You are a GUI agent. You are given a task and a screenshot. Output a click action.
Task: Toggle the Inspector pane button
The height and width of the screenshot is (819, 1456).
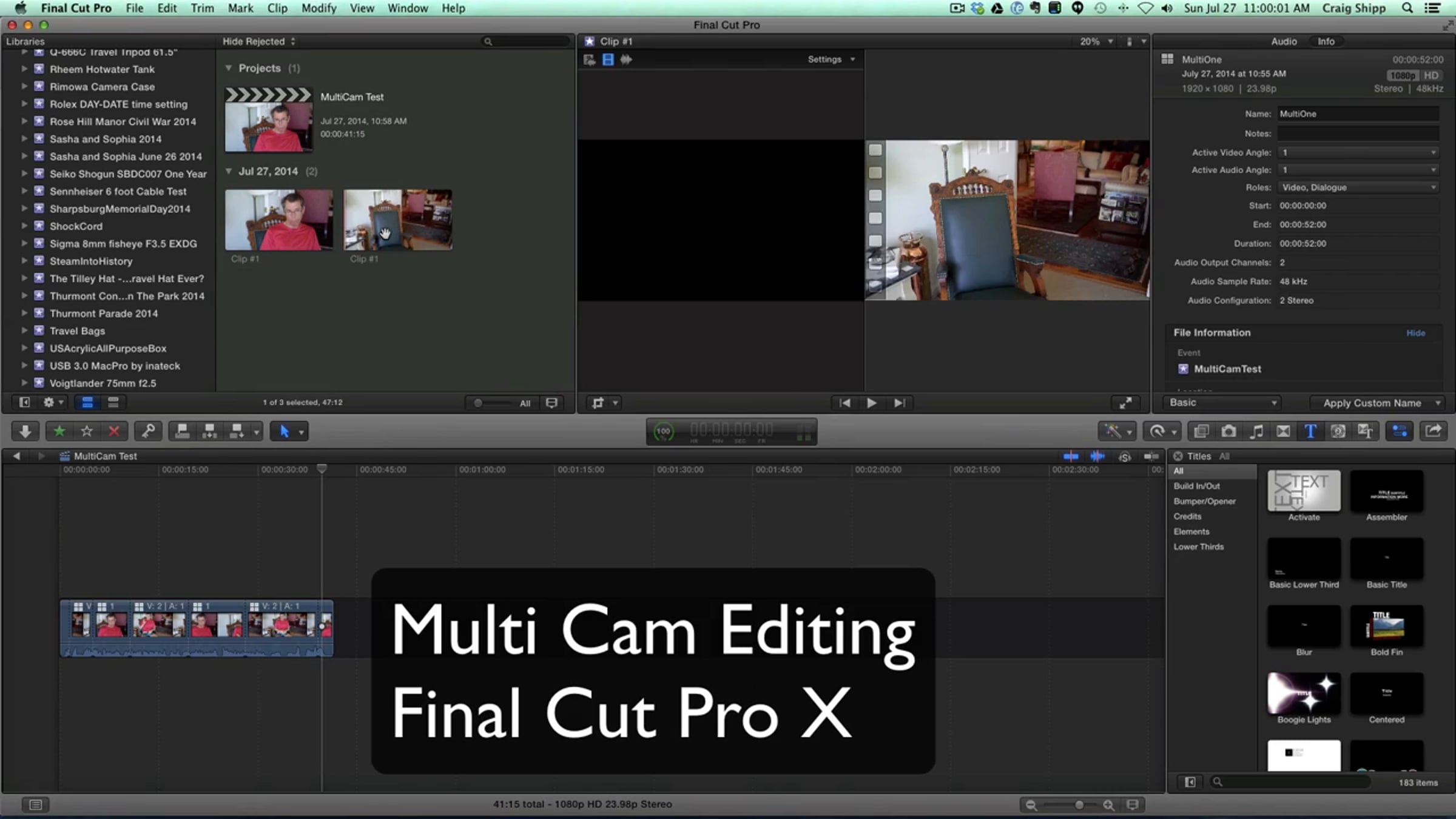pos(1400,431)
